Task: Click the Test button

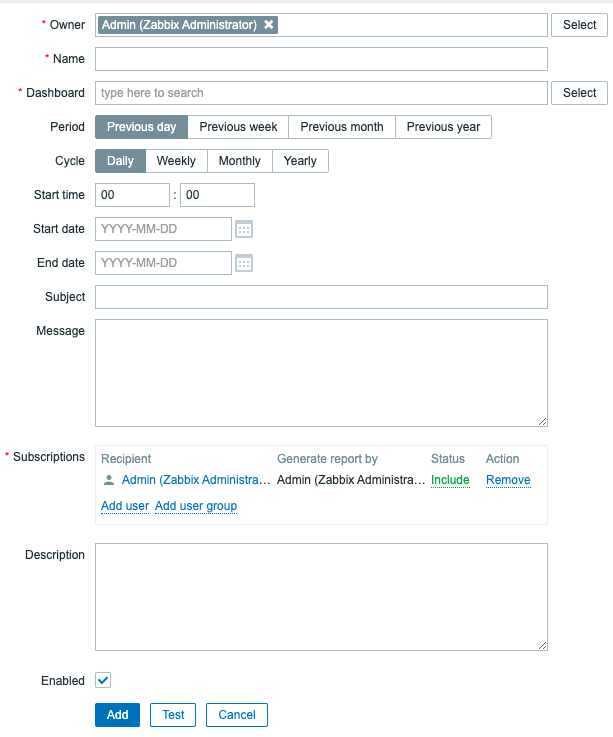Action: tap(173, 715)
